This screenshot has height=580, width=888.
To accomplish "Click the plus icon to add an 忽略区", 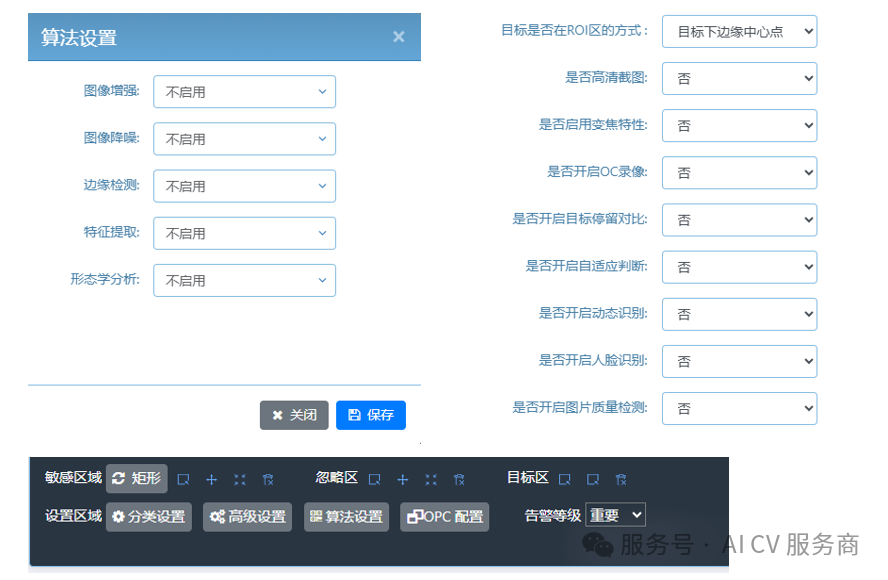I will (403, 479).
